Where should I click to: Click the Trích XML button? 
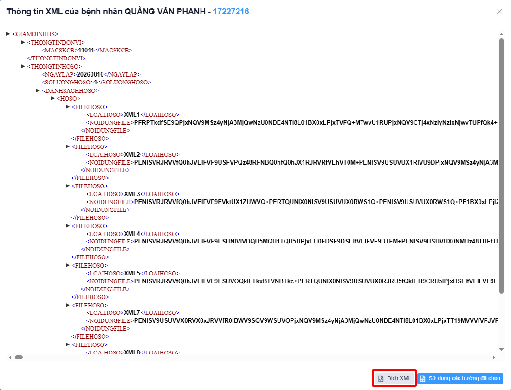click(394, 378)
